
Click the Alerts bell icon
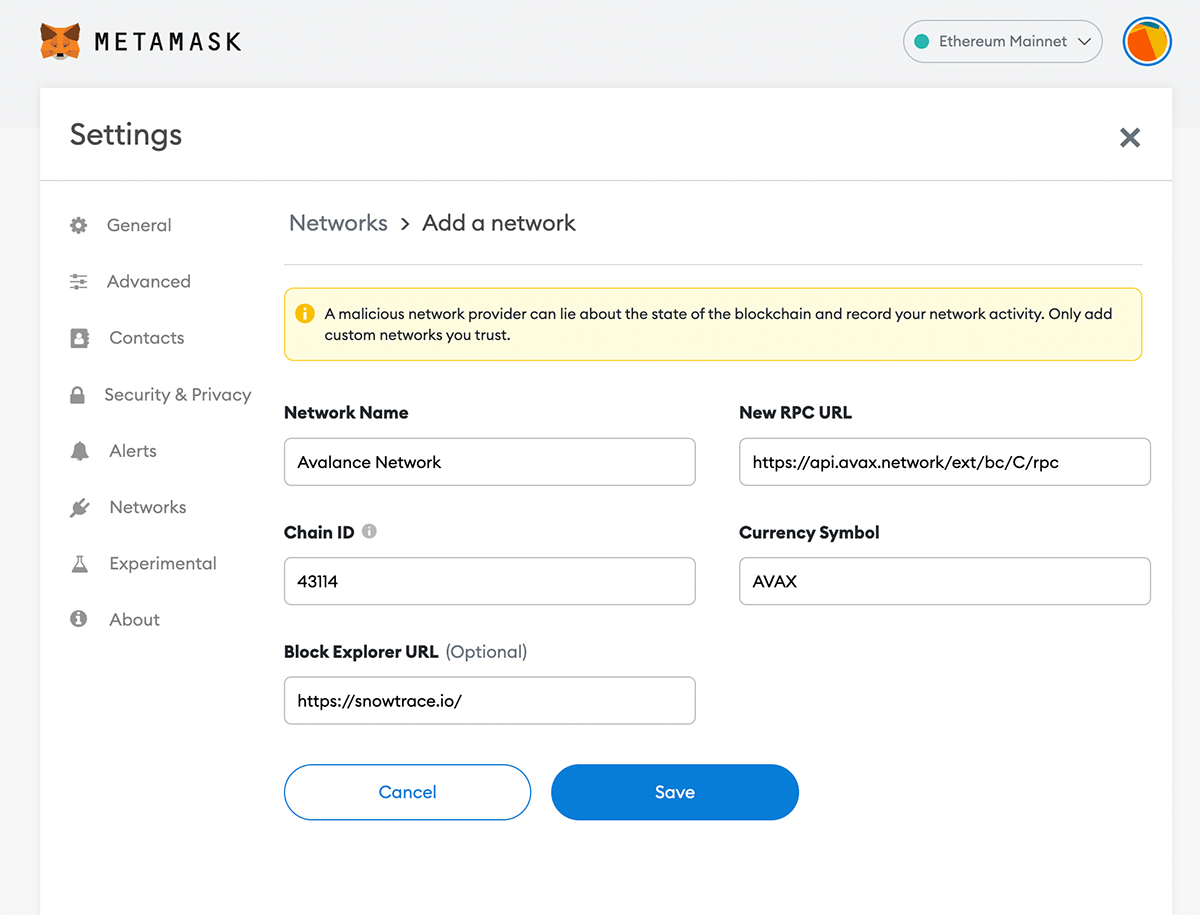(x=79, y=451)
